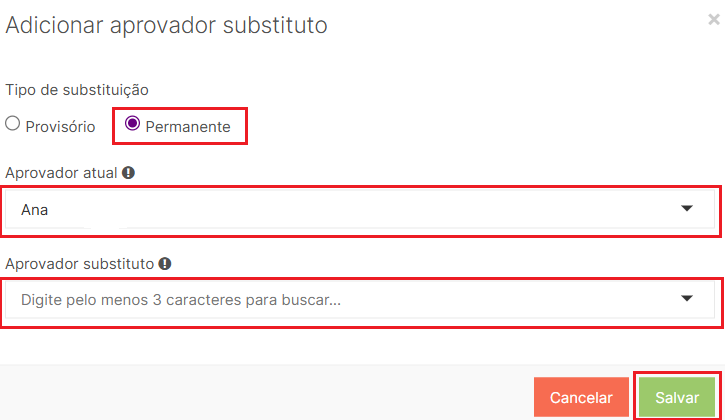Screen dimensions: 725x420
Task: Click the dialog title Adicionar aprovador substituto
Action: click(x=166, y=25)
